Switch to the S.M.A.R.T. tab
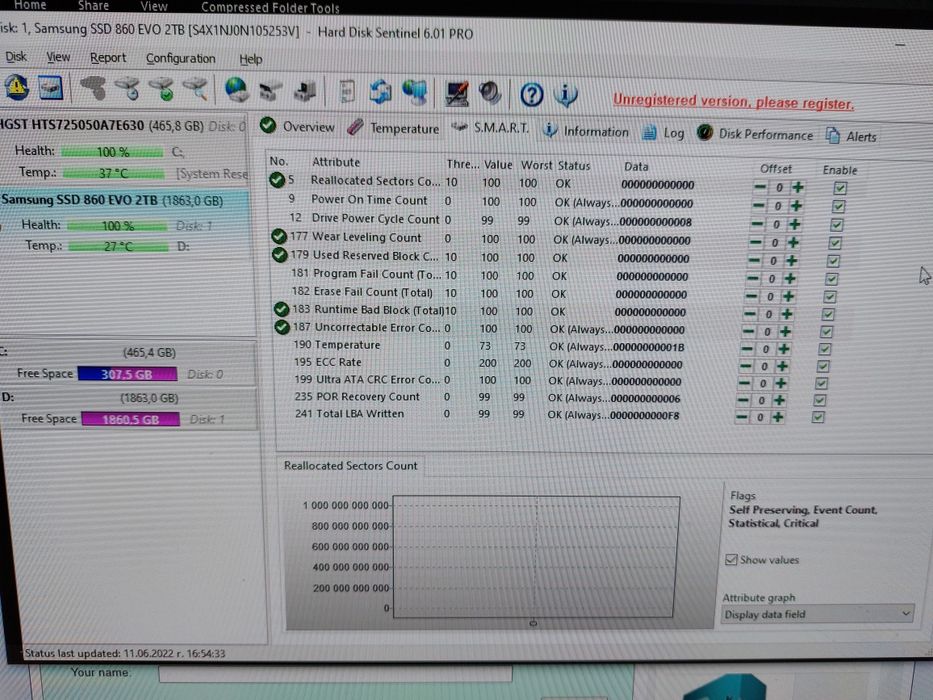Screen dimensions: 933x700 [490, 128]
